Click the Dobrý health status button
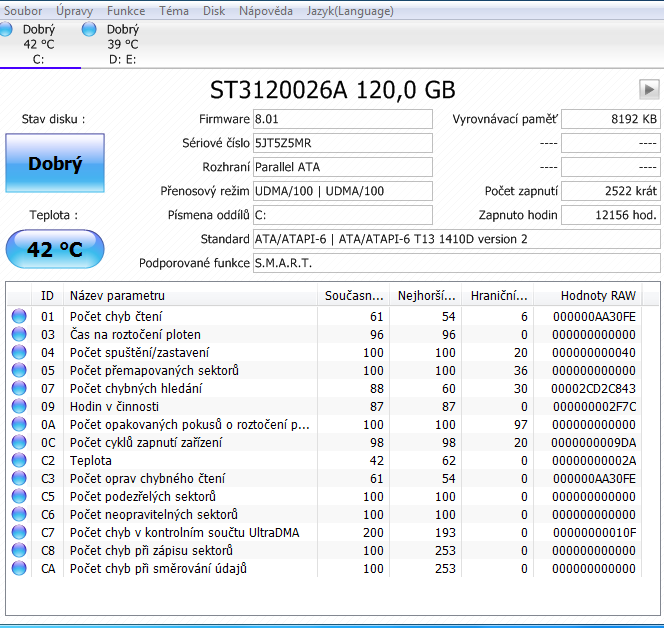Screen dimensions: 664x628 click(55, 164)
